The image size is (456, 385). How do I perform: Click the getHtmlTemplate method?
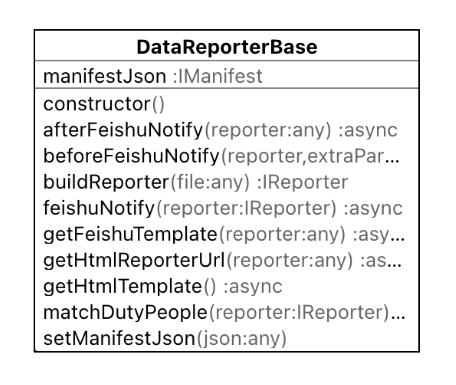coord(163,286)
